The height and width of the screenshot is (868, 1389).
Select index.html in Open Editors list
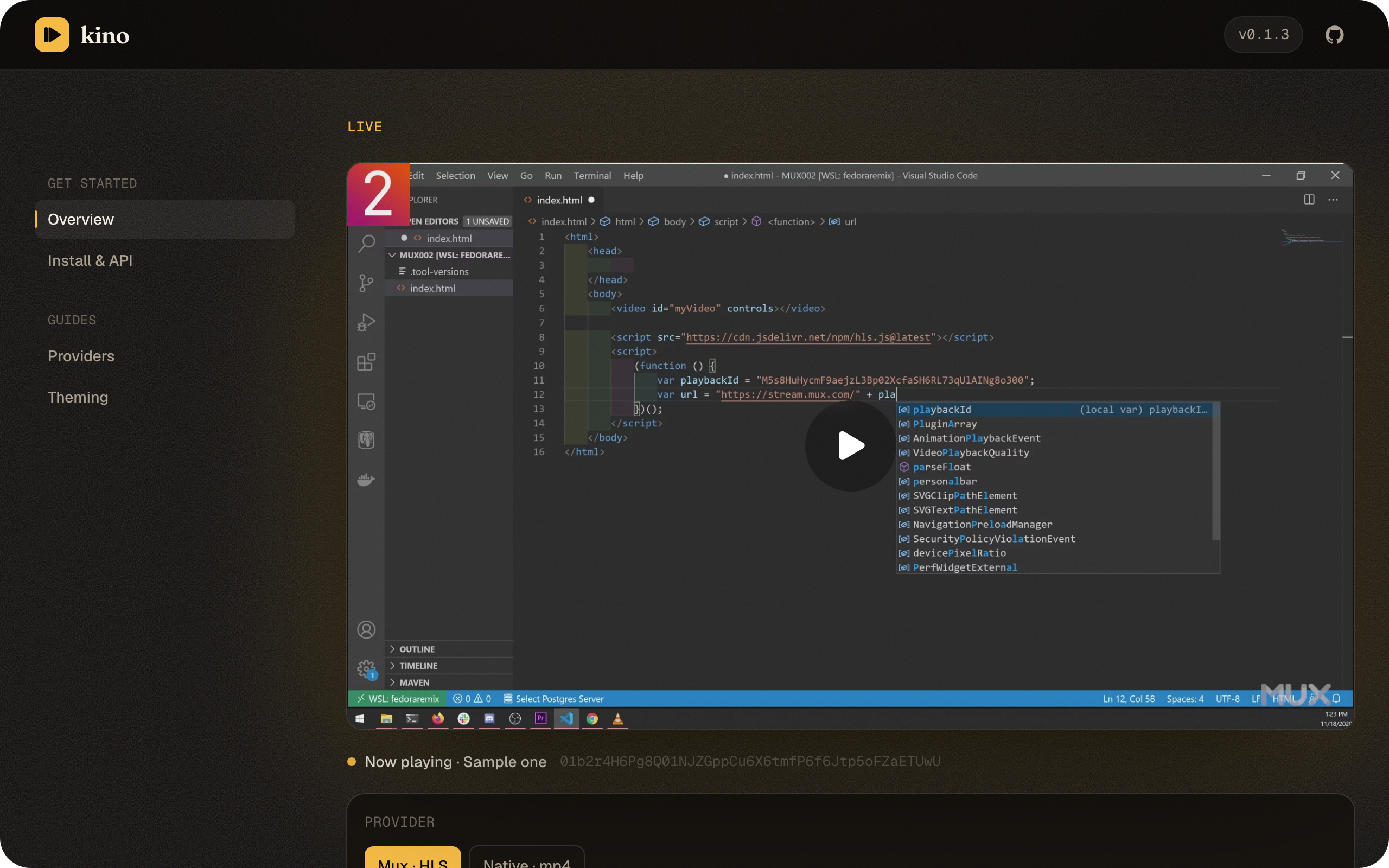(449, 238)
